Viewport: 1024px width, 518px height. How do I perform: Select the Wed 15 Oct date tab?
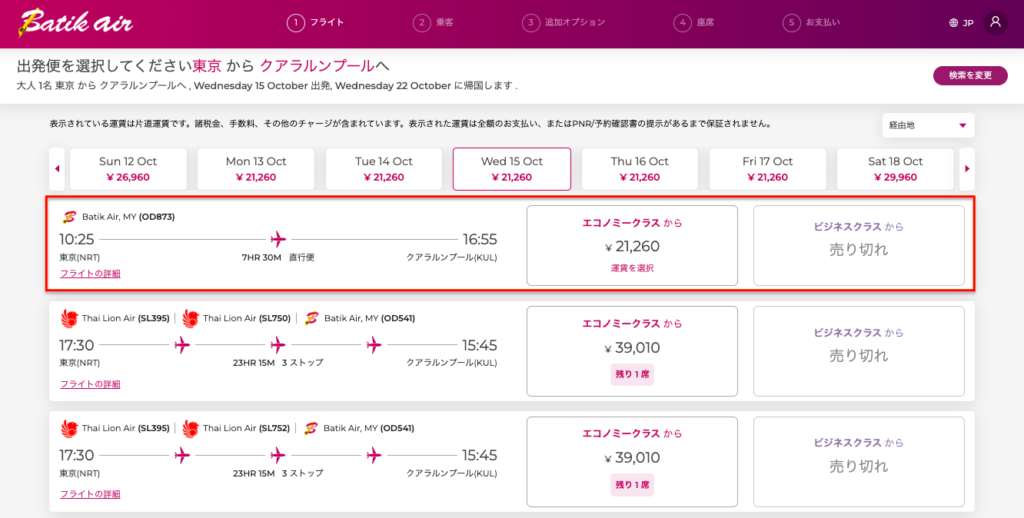[512, 169]
